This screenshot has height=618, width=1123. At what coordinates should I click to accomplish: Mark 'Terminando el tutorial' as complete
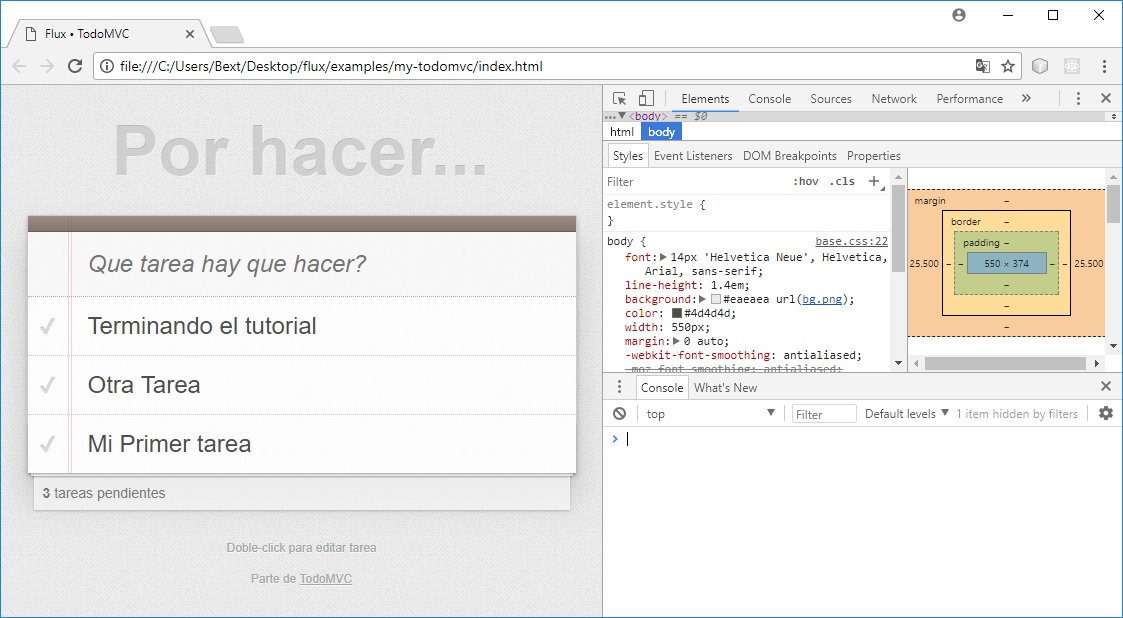(47, 326)
